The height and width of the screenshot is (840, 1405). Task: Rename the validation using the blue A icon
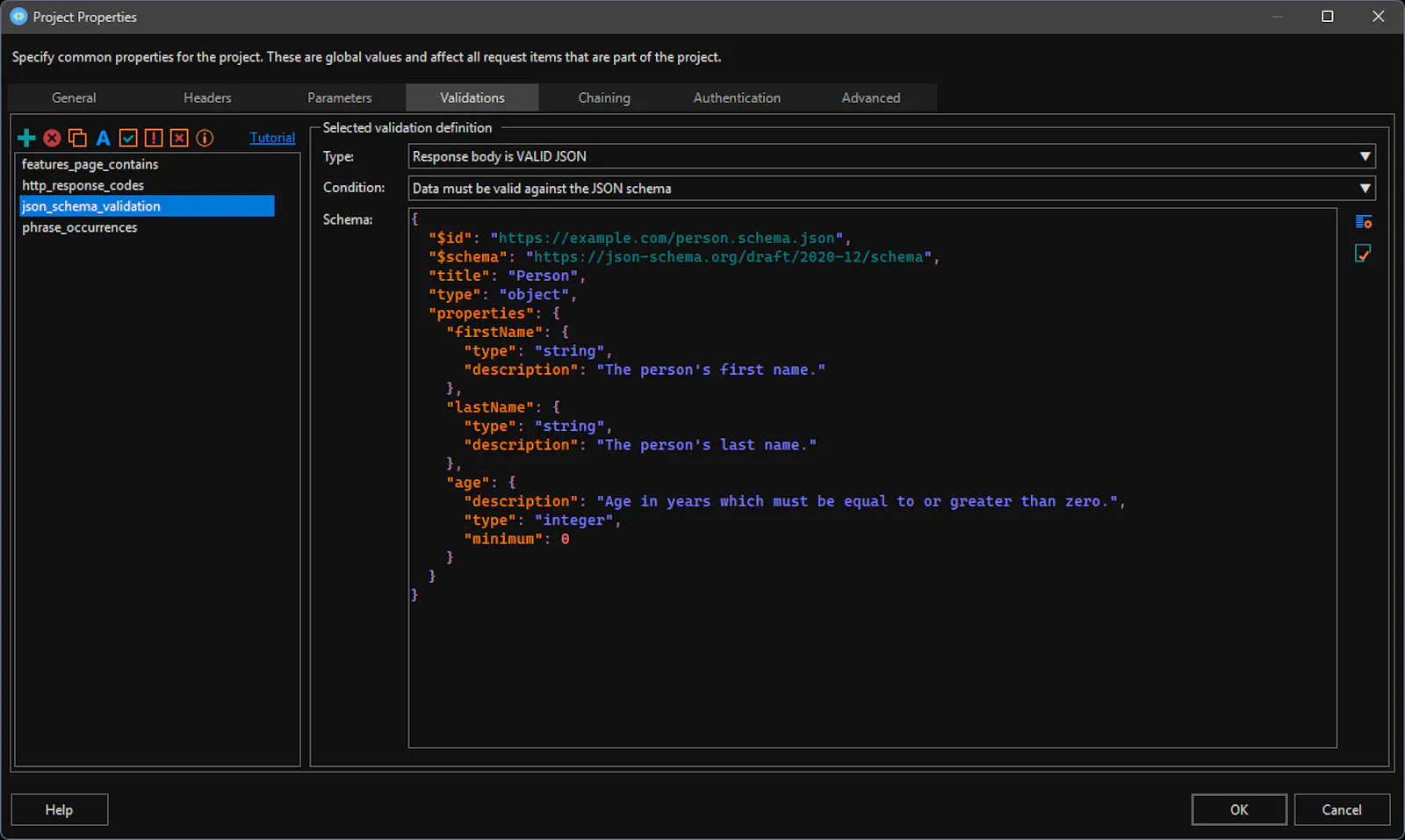[x=103, y=138]
